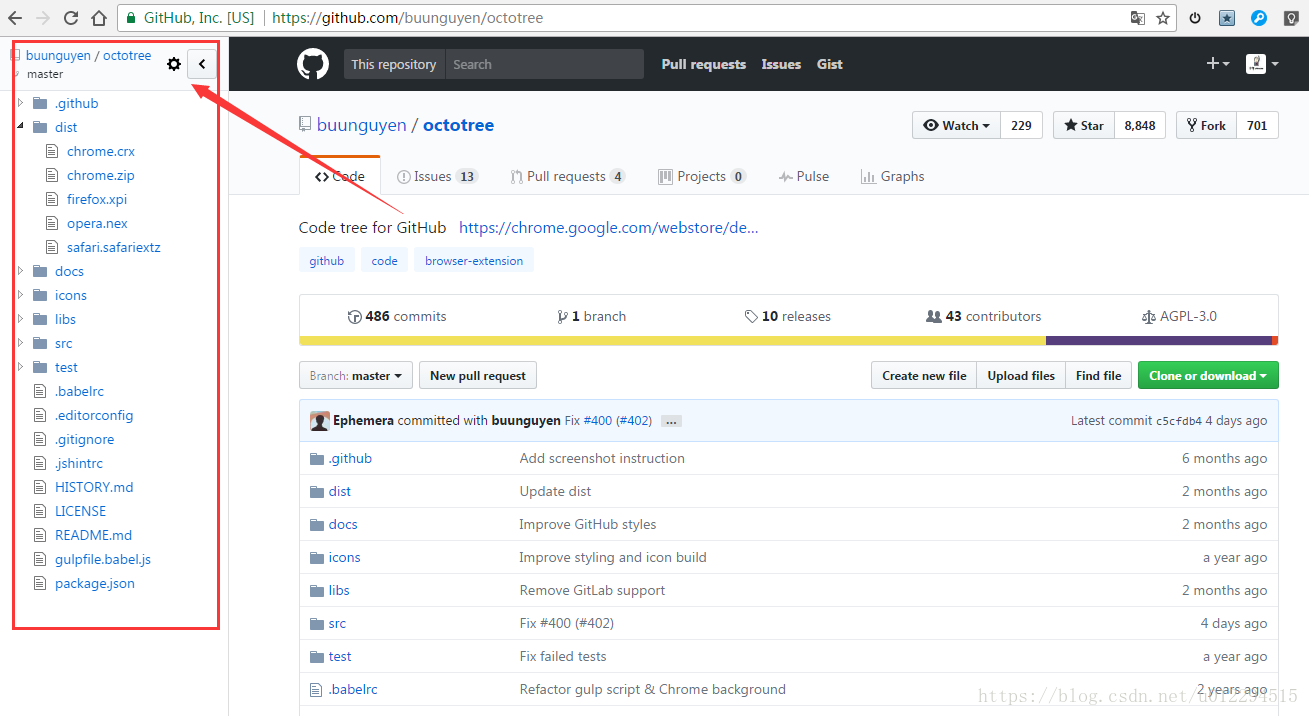Image resolution: width=1309 pixels, height=716 pixels.
Task: Switch to Pull requests repository tab
Action: pyautogui.click(x=567, y=176)
